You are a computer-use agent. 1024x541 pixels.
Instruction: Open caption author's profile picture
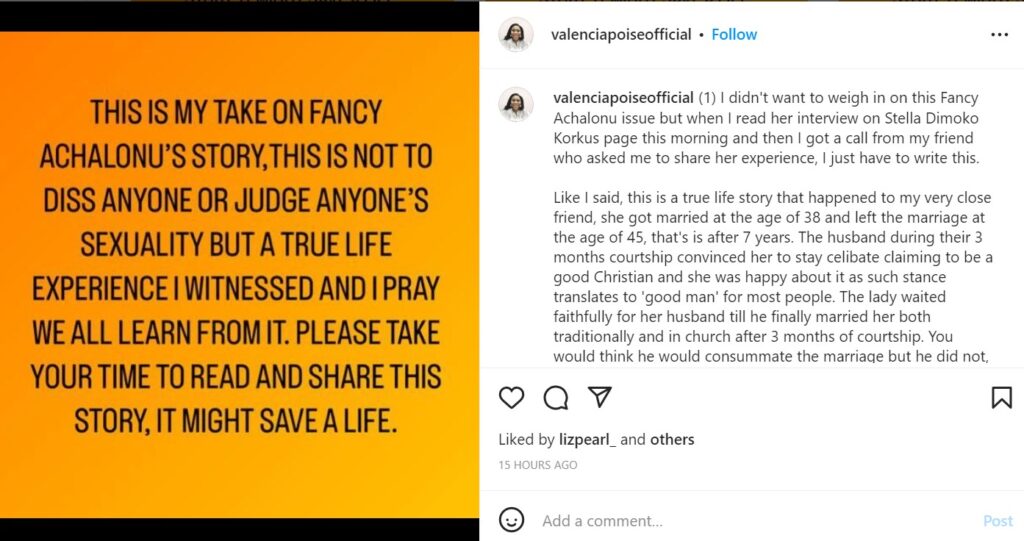[516, 104]
